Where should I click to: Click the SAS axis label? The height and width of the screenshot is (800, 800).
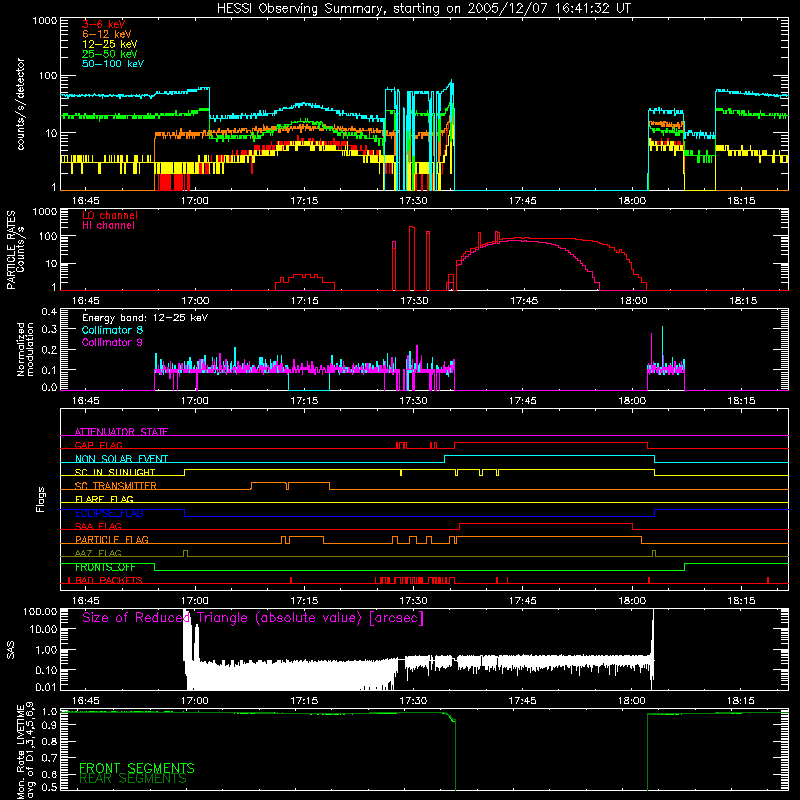[11, 650]
